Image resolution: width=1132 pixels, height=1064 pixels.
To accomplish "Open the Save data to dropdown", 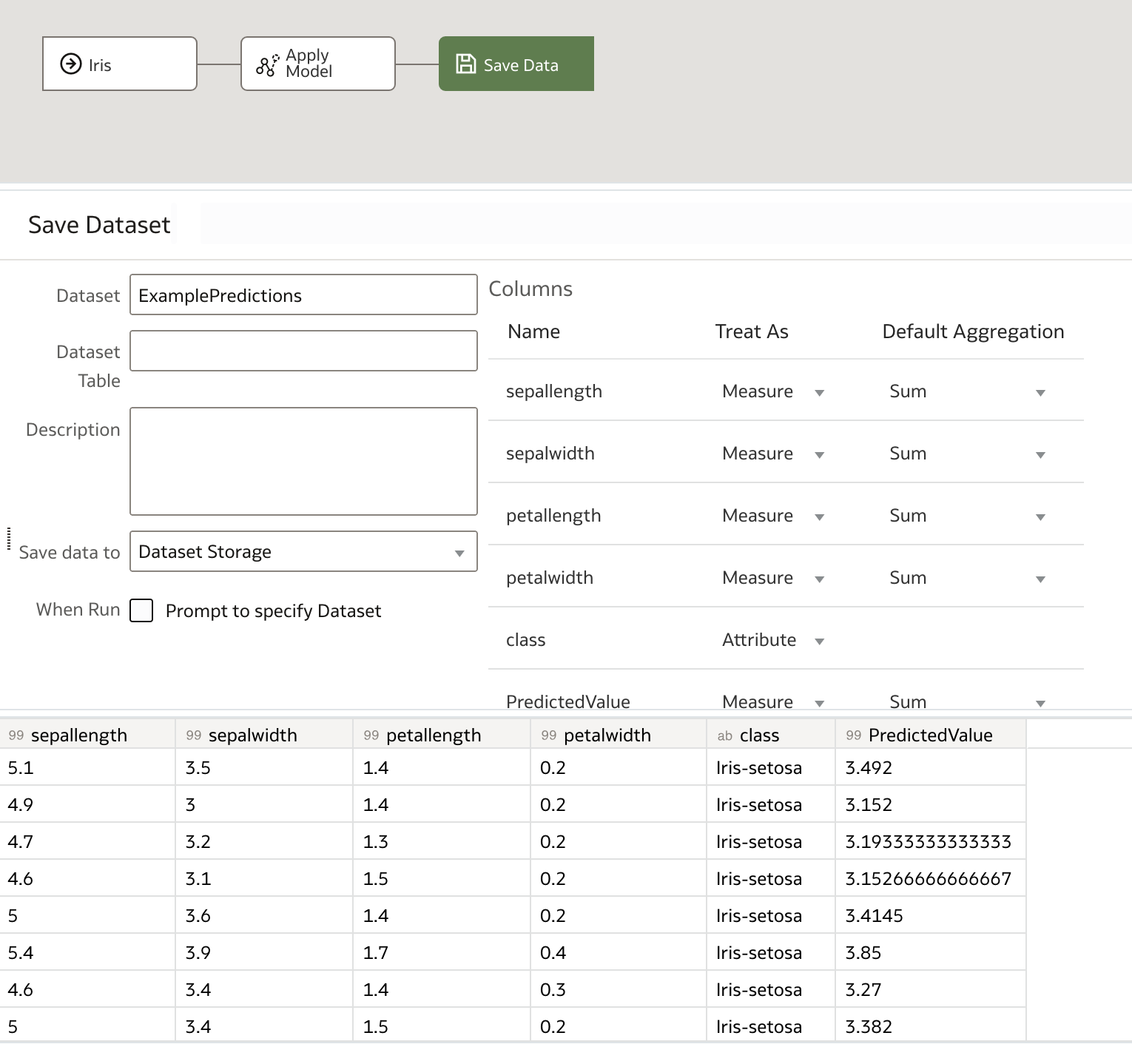I will pyautogui.click(x=459, y=552).
